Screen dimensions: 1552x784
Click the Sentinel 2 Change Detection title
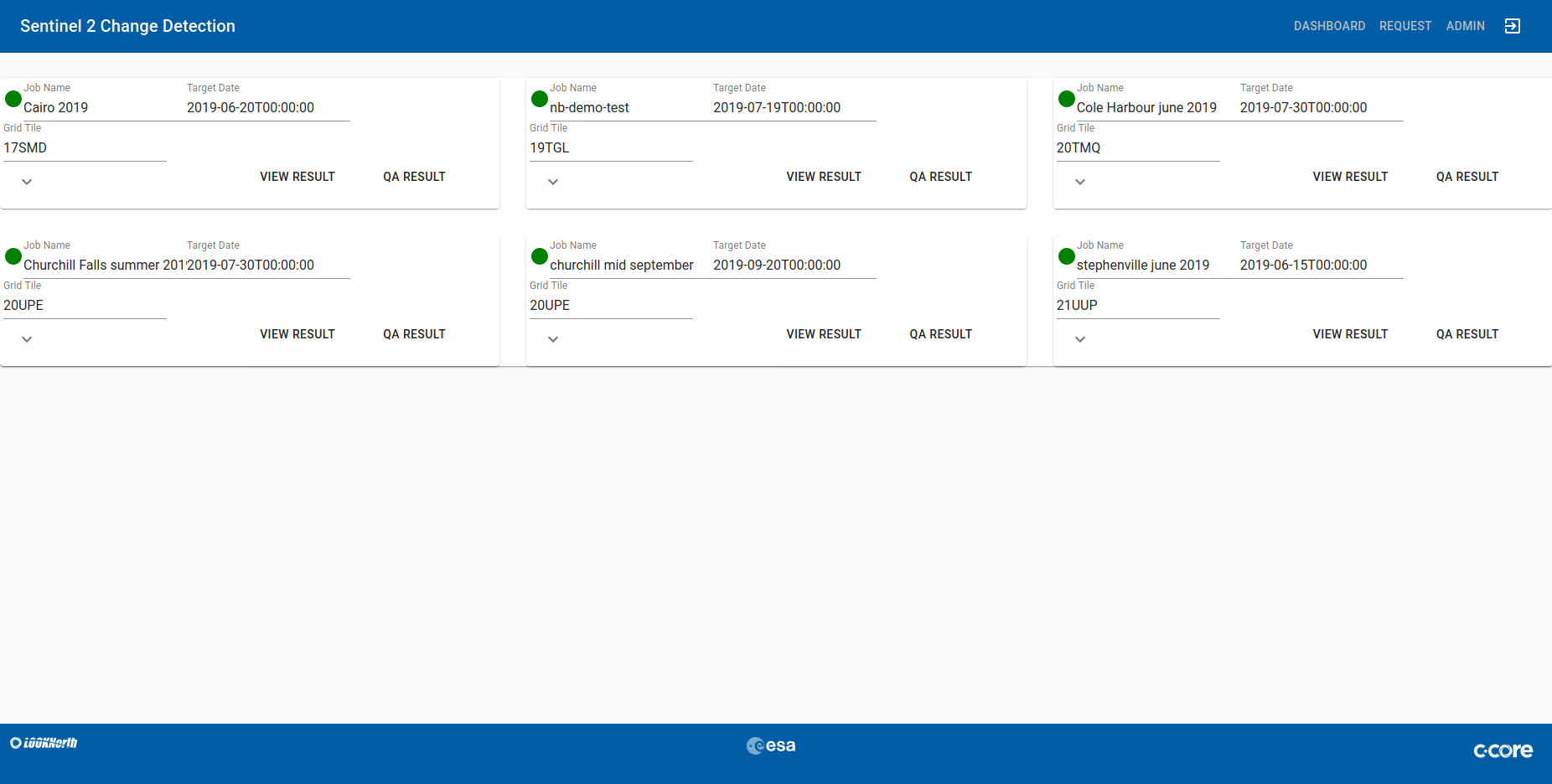(127, 26)
